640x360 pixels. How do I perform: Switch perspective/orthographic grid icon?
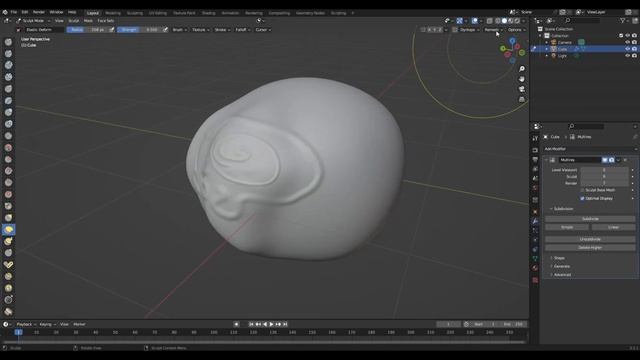click(522, 99)
